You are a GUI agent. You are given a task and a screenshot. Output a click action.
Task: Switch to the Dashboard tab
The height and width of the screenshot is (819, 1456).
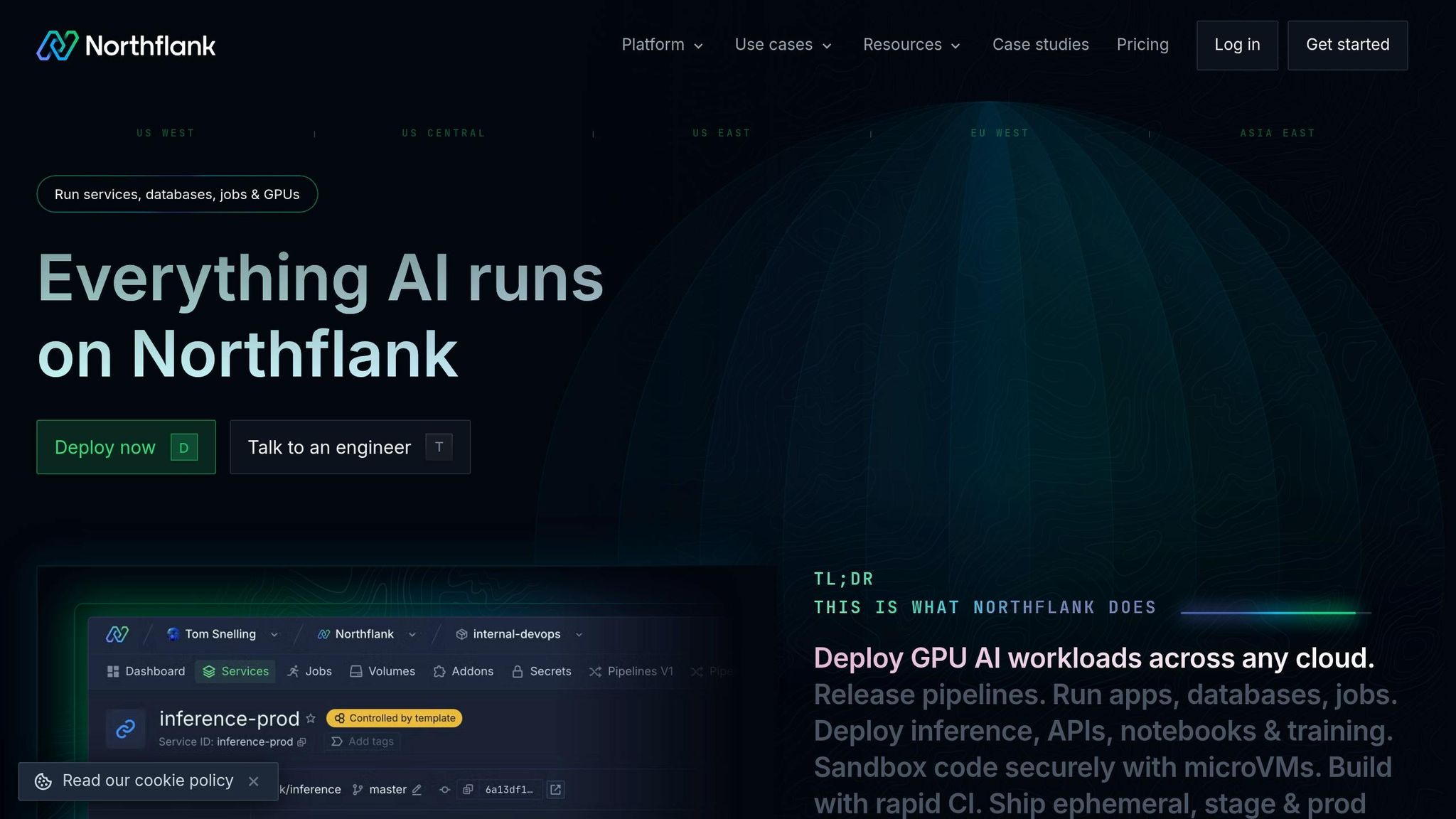coord(146,671)
